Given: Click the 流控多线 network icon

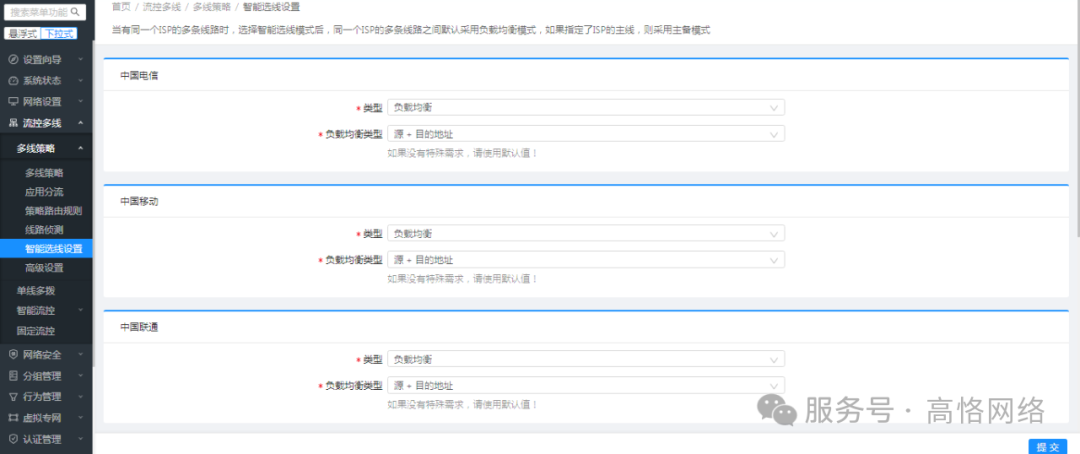Looking at the screenshot, I should tap(12, 123).
